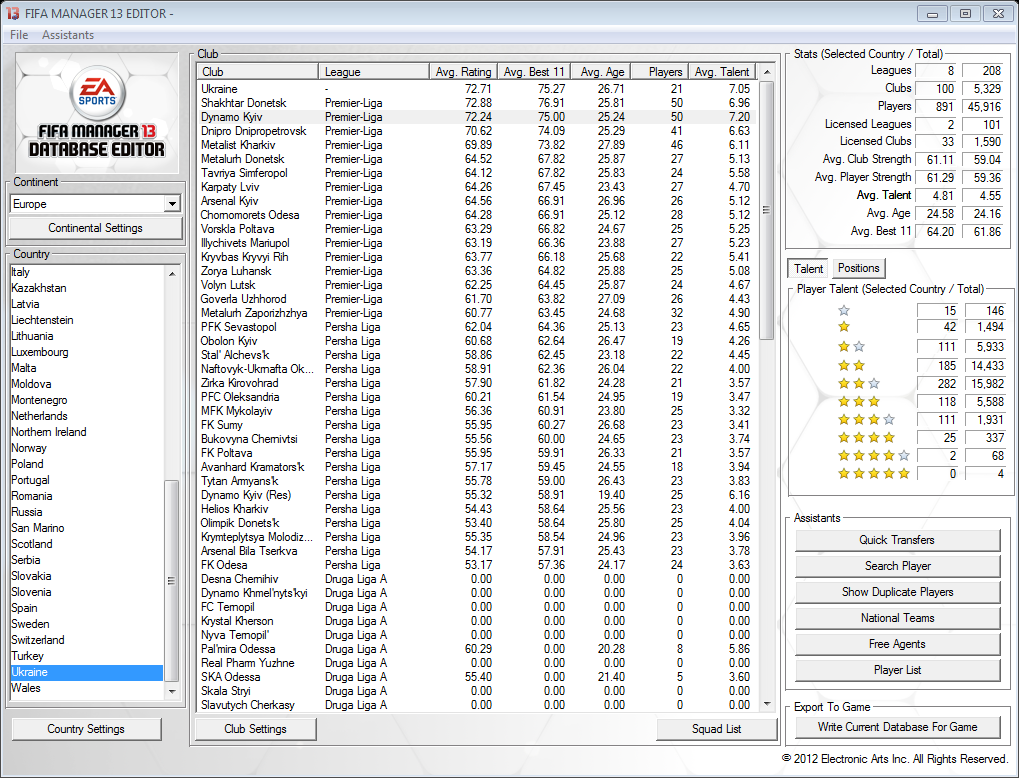The width and height of the screenshot is (1019, 778).
Task: Sort by Avg. Age column header
Action: coord(601,71)
